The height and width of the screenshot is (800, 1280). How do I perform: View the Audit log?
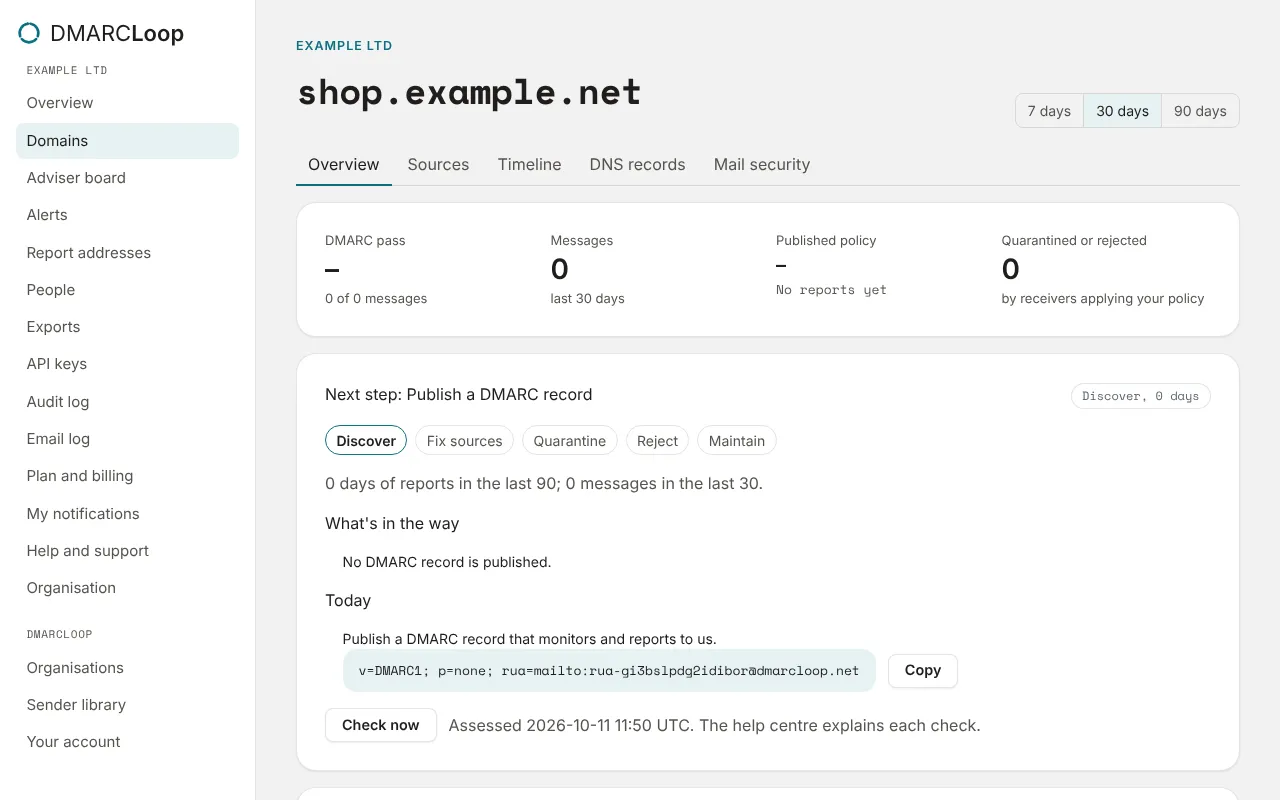(x=127, y=402)
